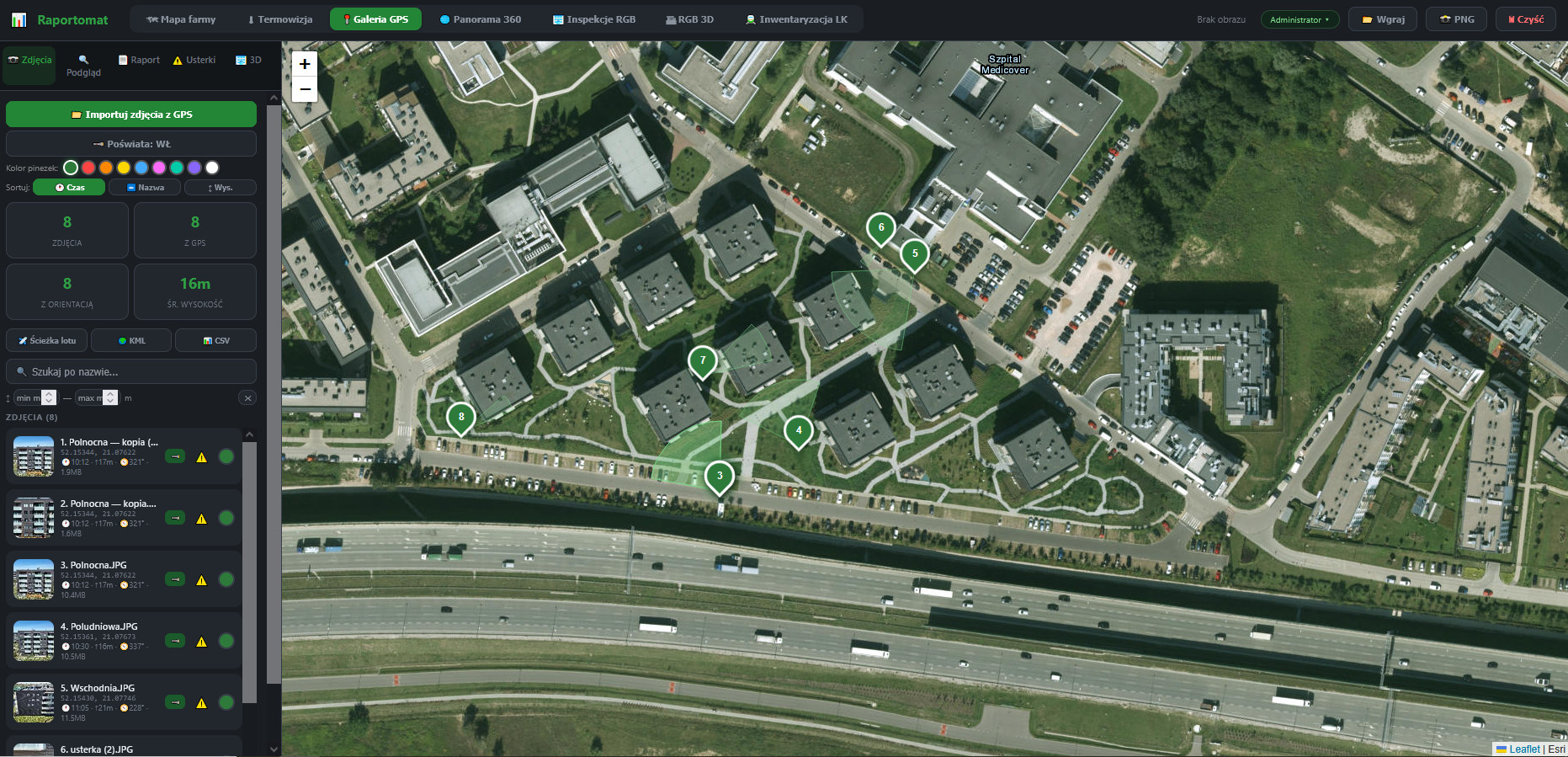Click the Szukaj po nazwie search field
Screen dimensions: 1568x757
131,371
